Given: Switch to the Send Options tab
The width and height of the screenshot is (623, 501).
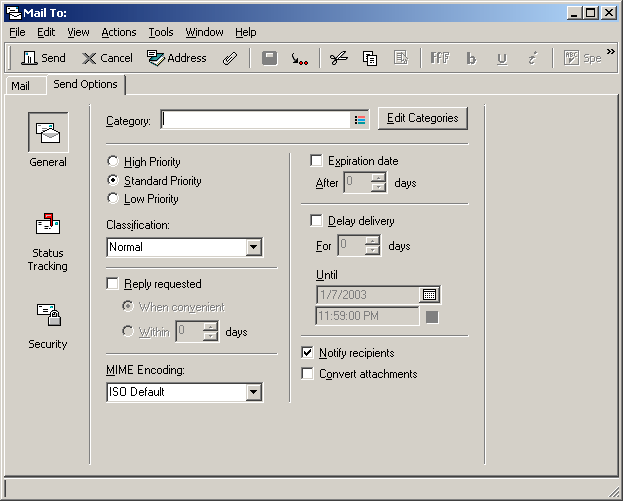Looking at the screenshot, I should 85,84.
